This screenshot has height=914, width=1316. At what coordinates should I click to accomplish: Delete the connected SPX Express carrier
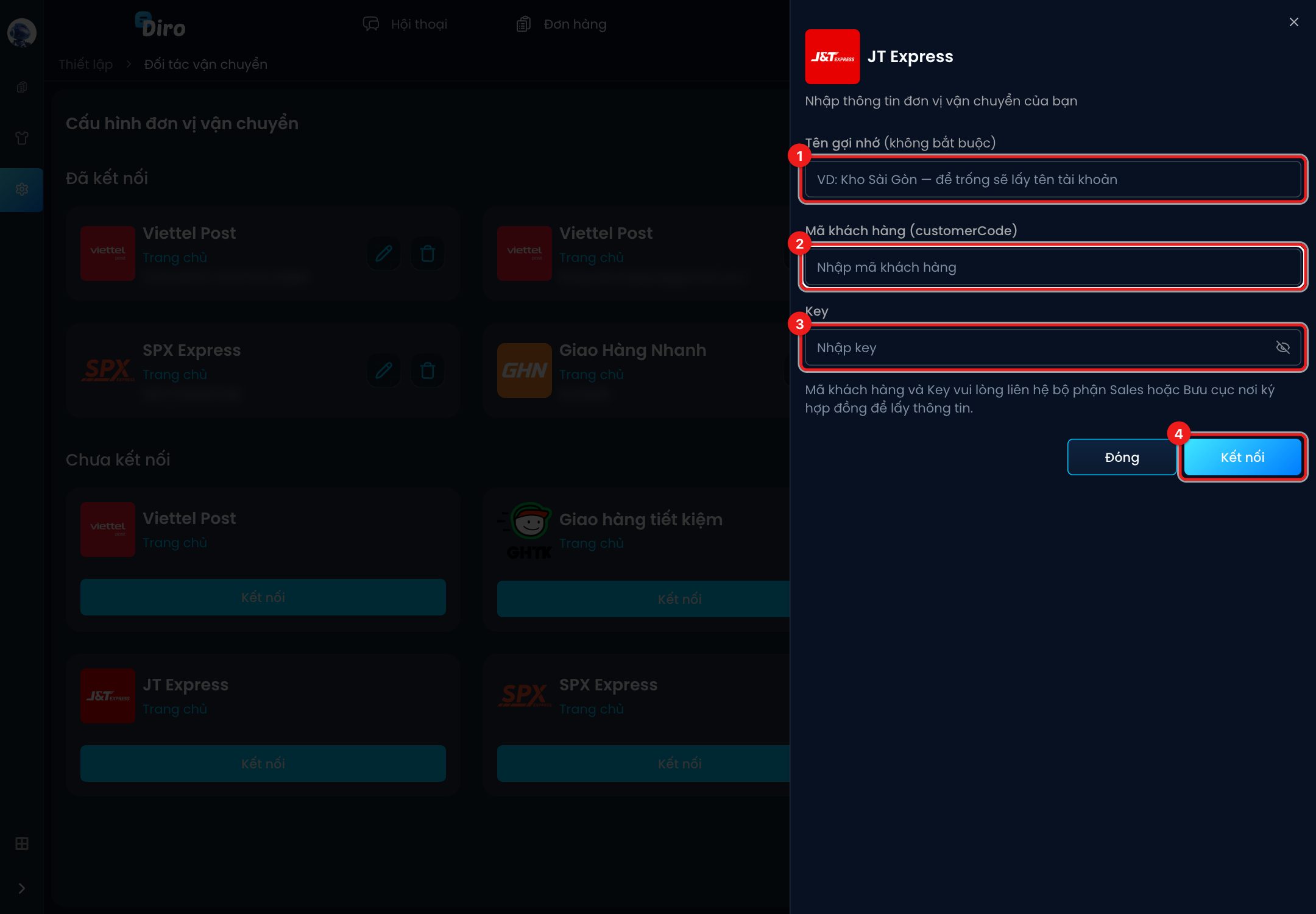(428, 370)
